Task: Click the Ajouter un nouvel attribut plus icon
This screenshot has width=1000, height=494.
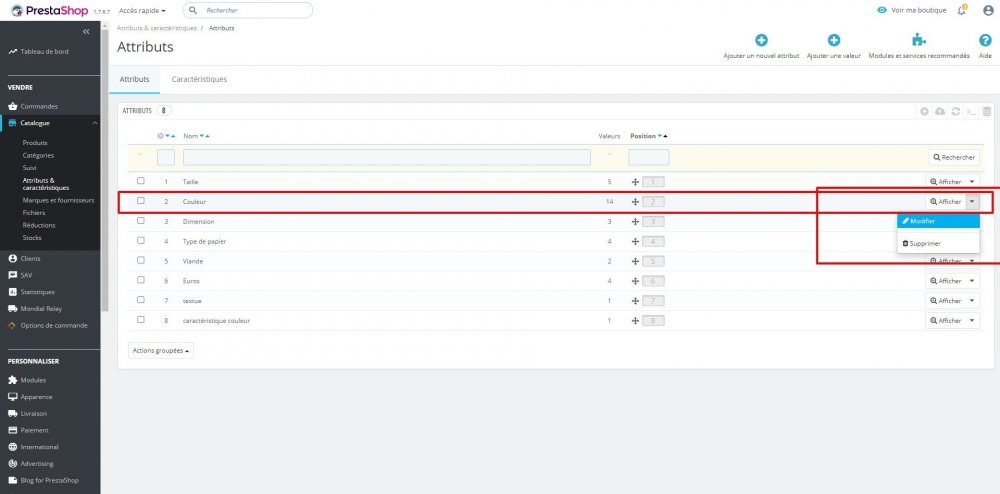Action: [761, 40]
